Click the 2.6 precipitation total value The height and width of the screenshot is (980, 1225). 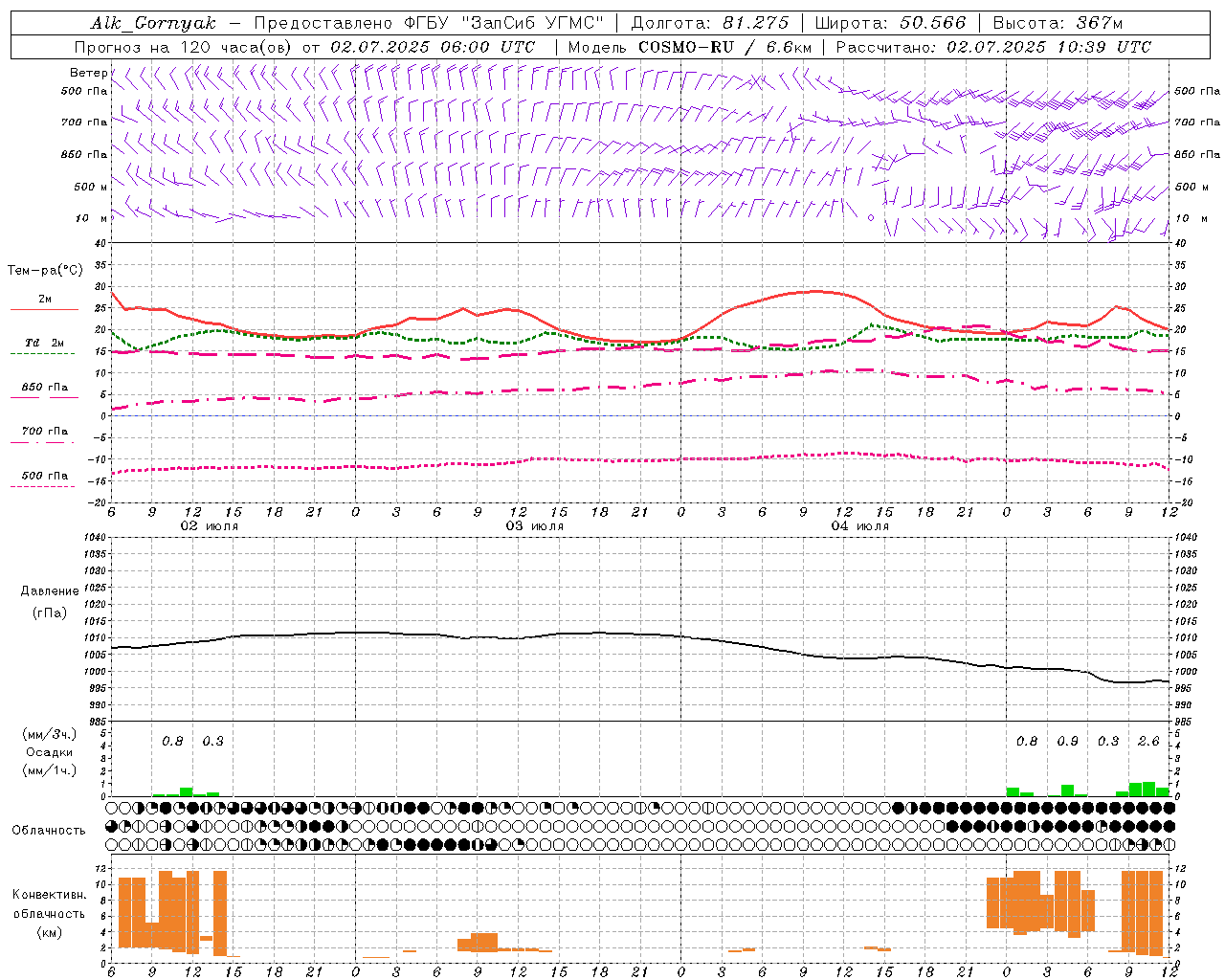tap(1148, 741)
